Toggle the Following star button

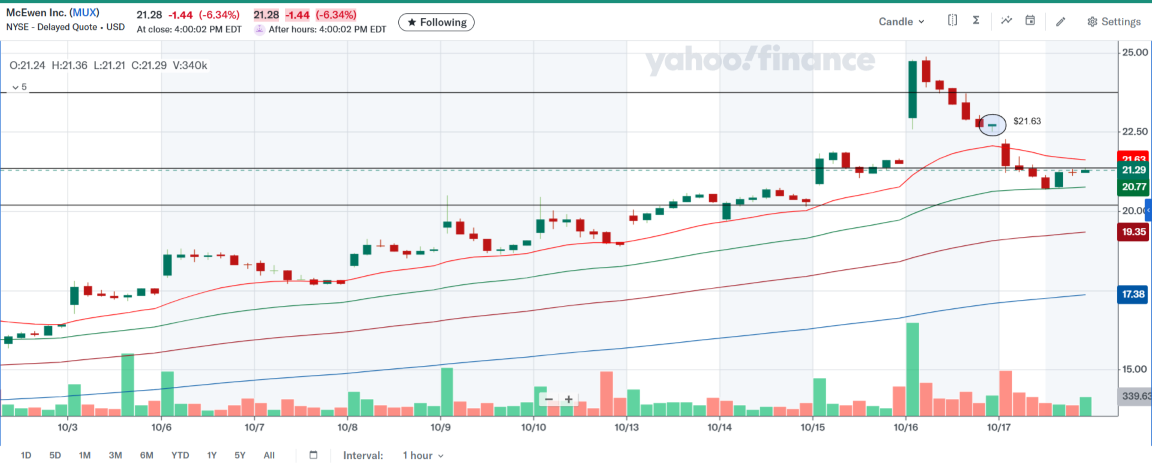point(436,22)
